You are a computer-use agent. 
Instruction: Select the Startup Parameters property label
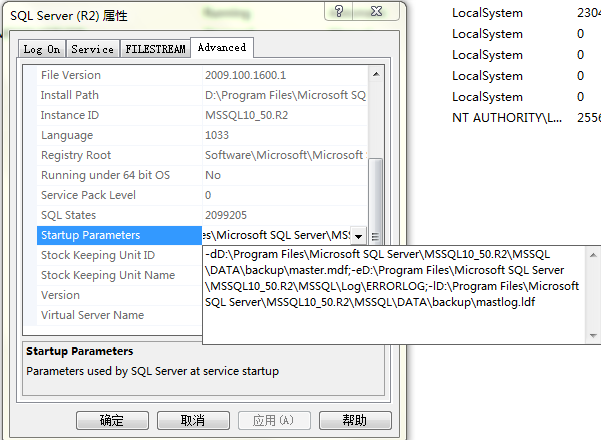[x=119, y=235]
